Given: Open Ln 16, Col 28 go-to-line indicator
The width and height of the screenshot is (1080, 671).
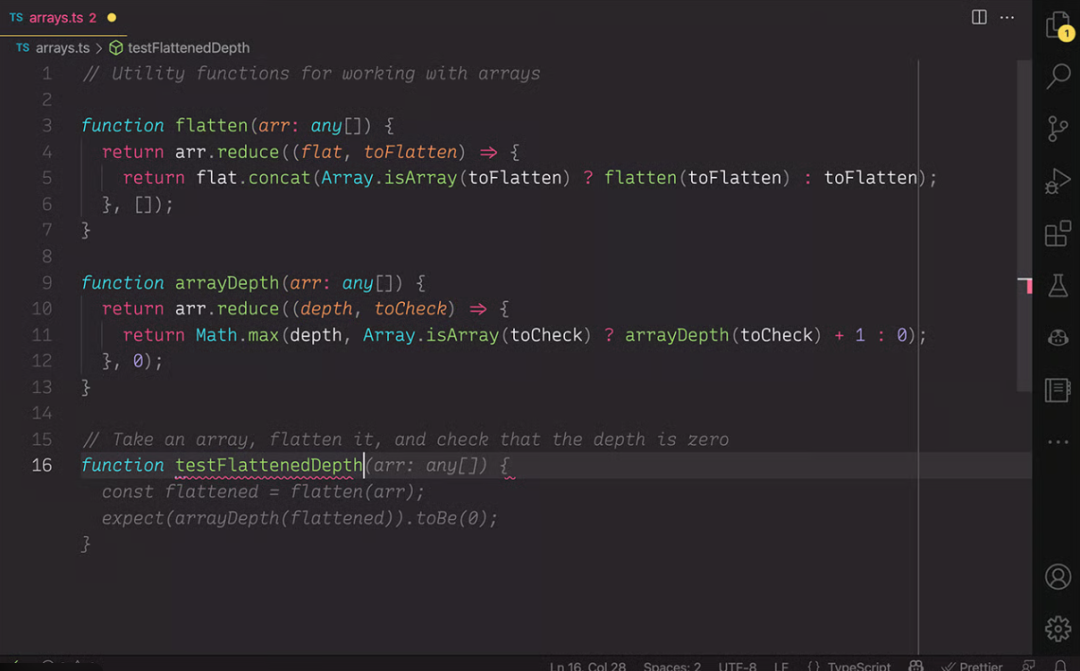Looking at the screenshot, I should tap(588, 666).
